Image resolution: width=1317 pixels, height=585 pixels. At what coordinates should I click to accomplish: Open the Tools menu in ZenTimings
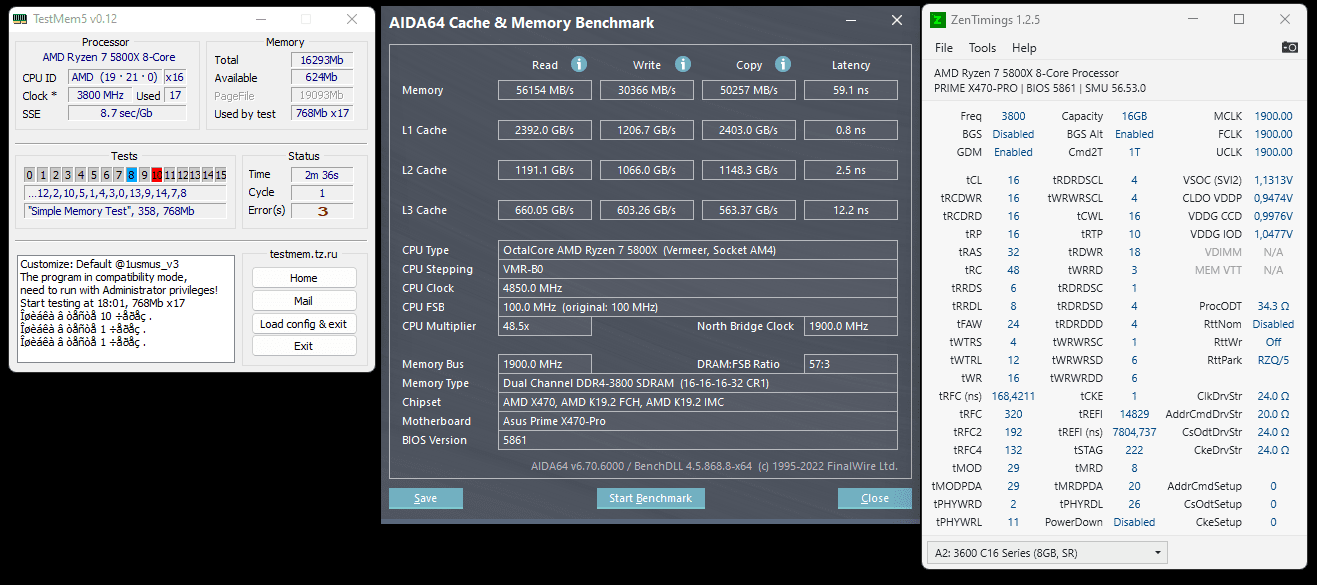click(982, 48)
